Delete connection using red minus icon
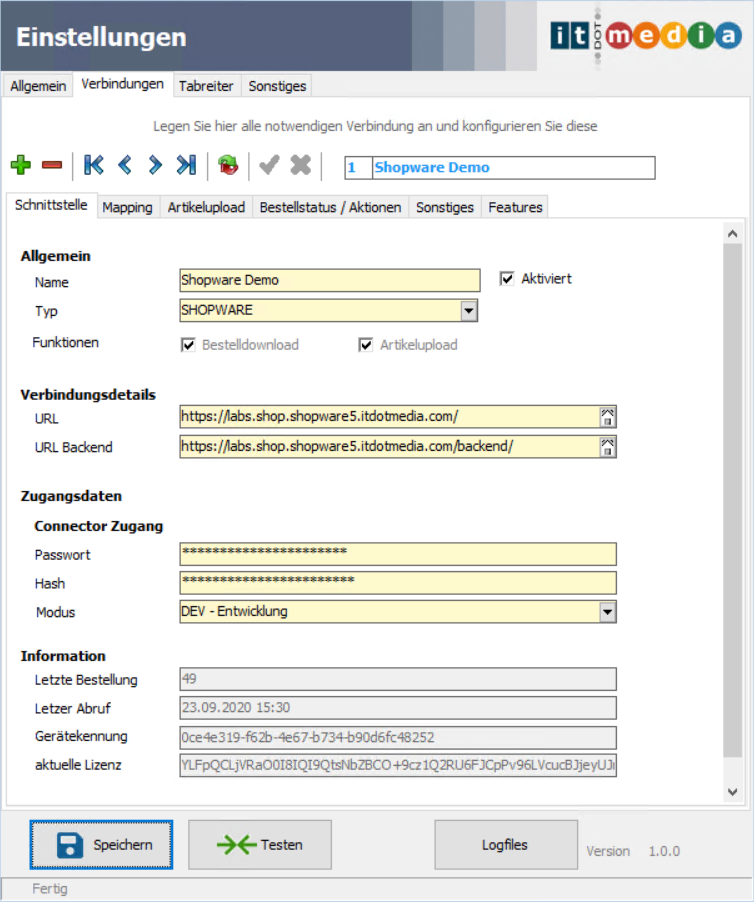This screenshot has height=902, width=754. point(52,166)
